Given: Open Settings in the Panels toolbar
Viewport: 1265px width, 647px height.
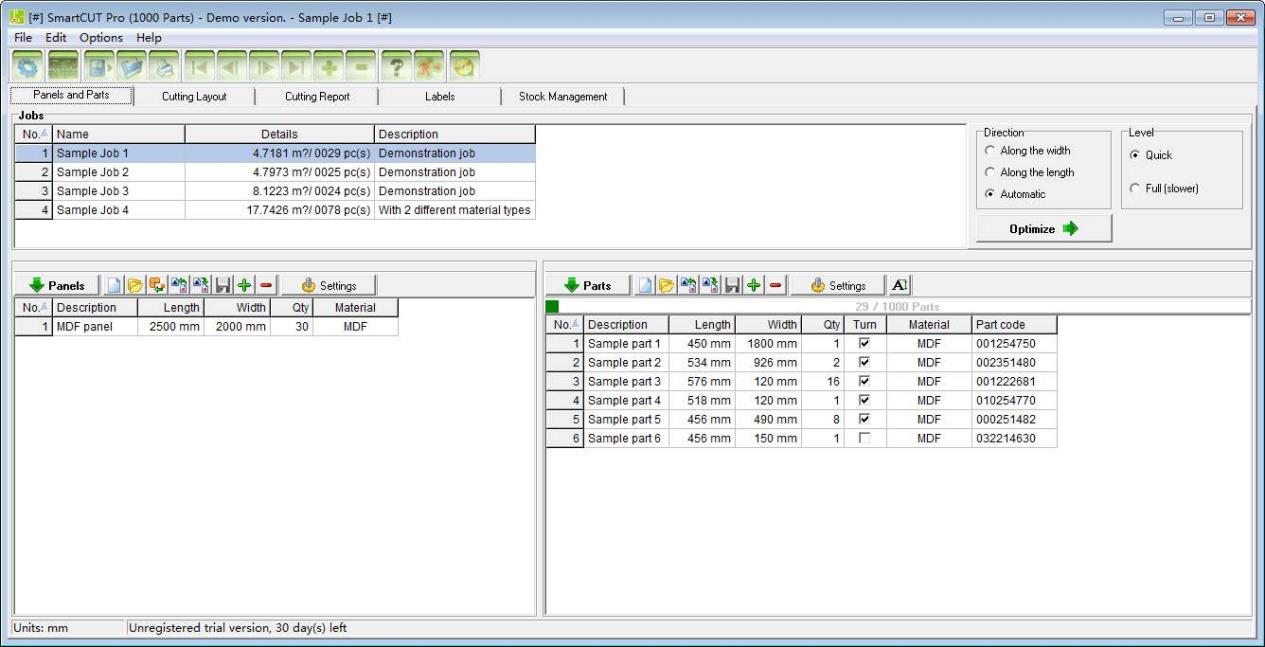Looking at the screenshot, I should coord(329,286).
